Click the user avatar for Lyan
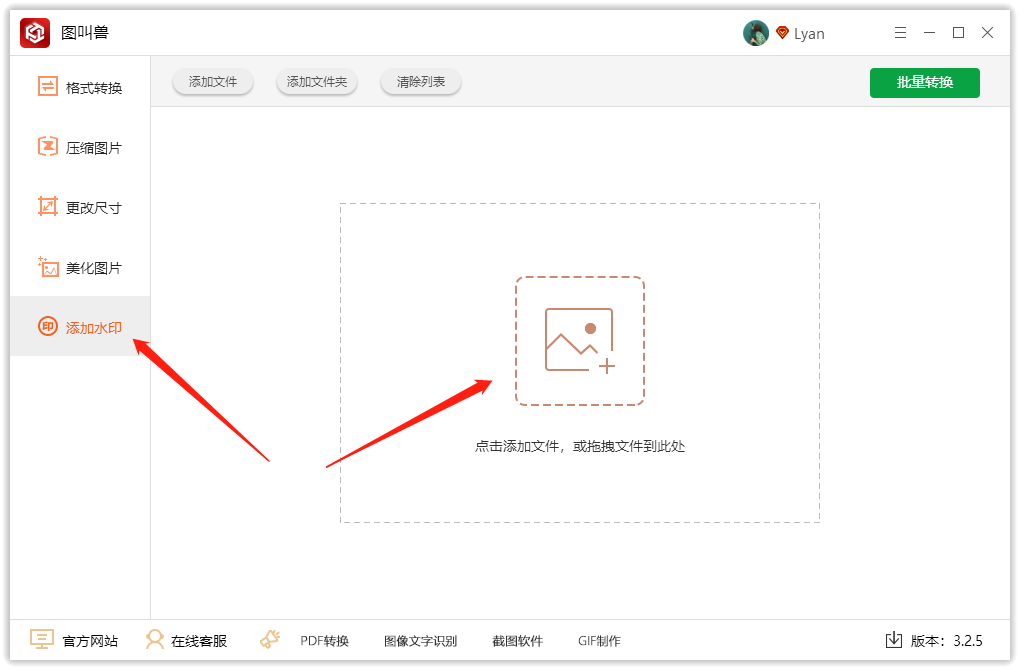Viewport: 1020px width, 670px height. [756, 32]
